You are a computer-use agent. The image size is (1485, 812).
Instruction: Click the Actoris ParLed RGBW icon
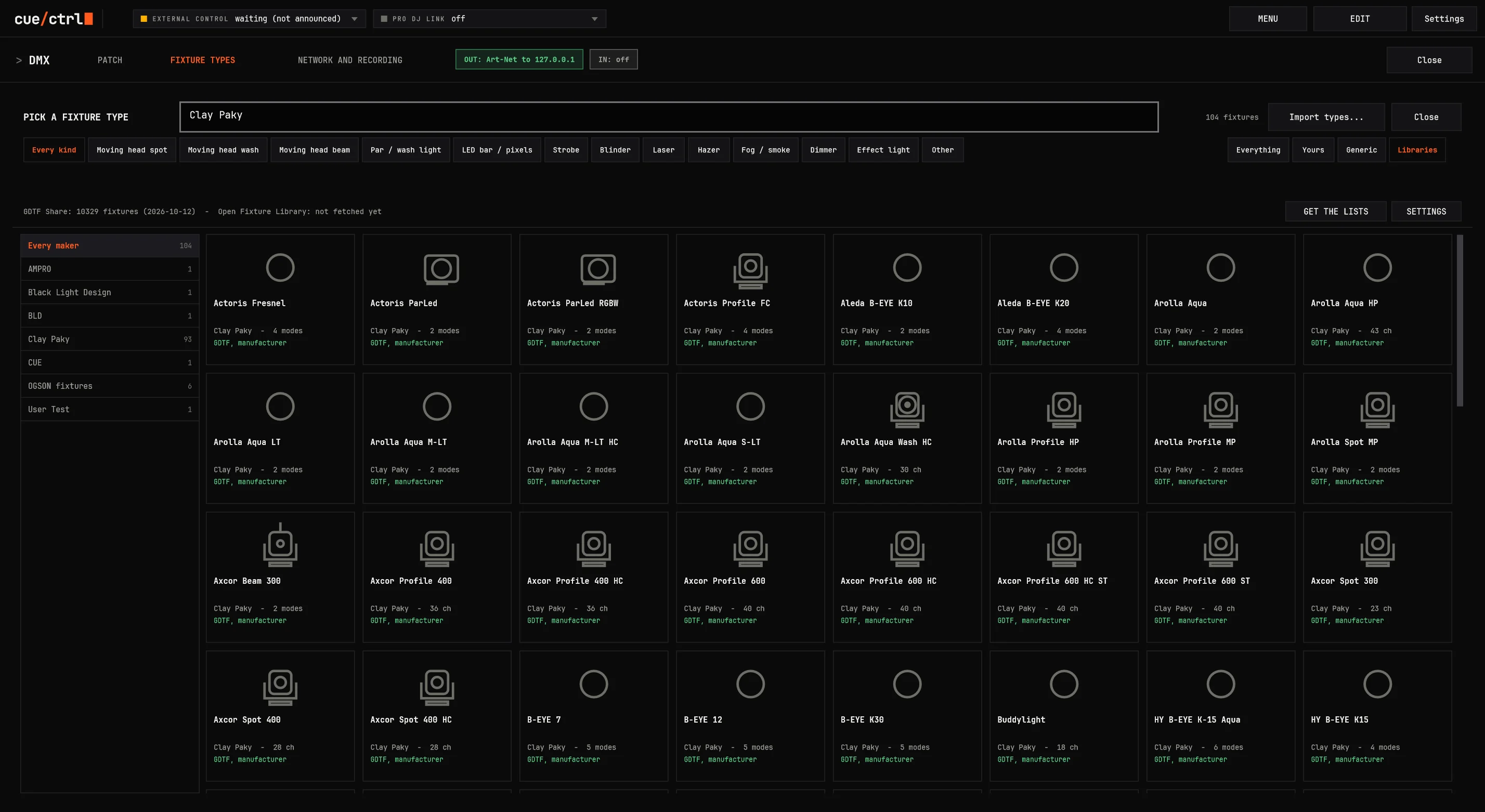click(598, 269)
